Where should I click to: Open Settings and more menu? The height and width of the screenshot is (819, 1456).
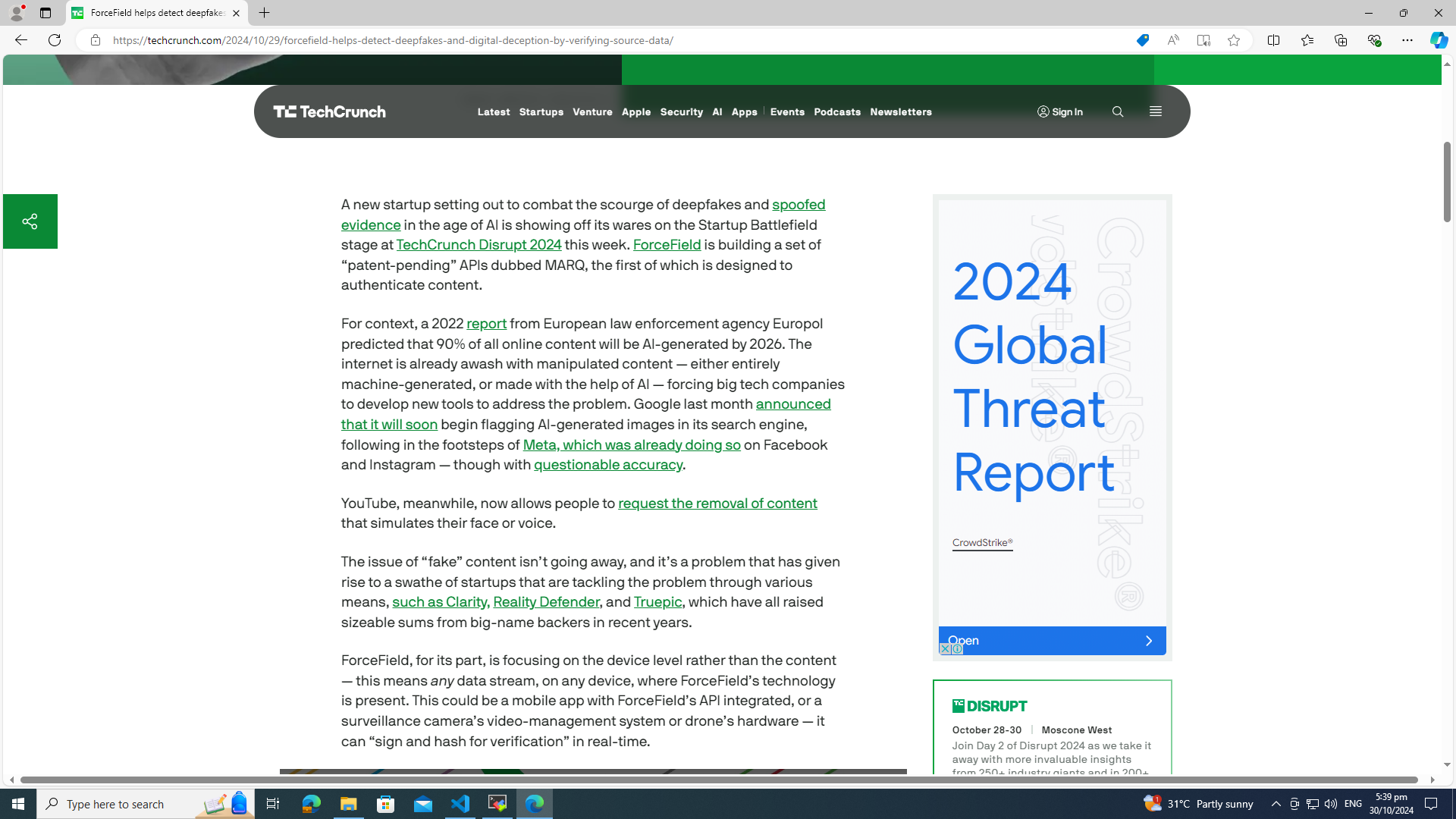(1407, 40)
